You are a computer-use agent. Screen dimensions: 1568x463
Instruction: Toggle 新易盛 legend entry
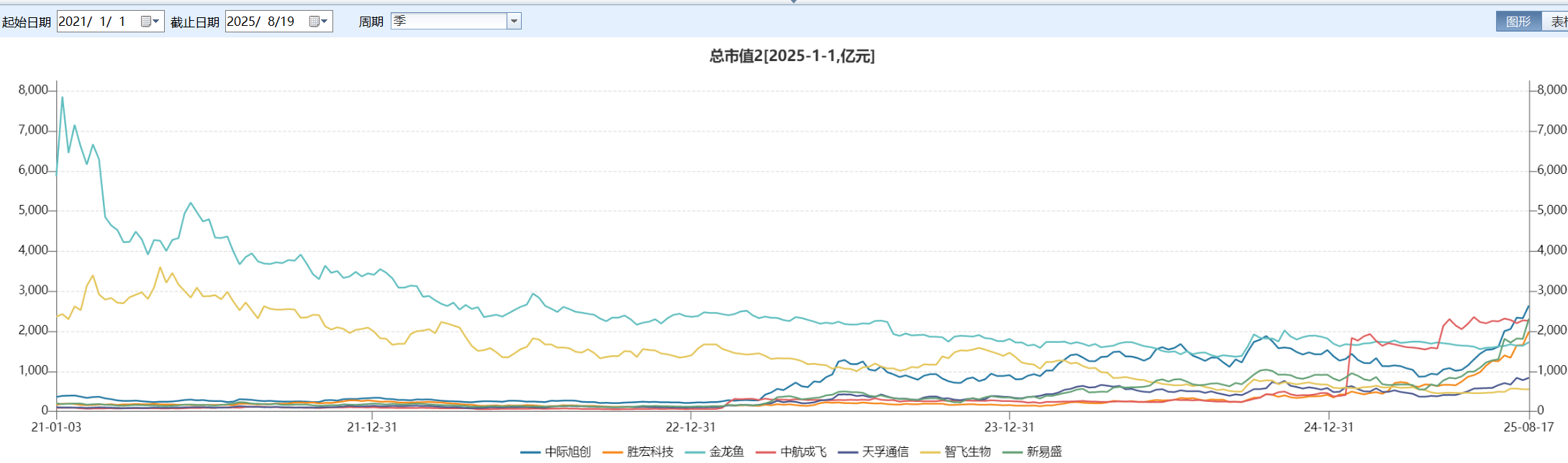click(x=1044, y=451)
